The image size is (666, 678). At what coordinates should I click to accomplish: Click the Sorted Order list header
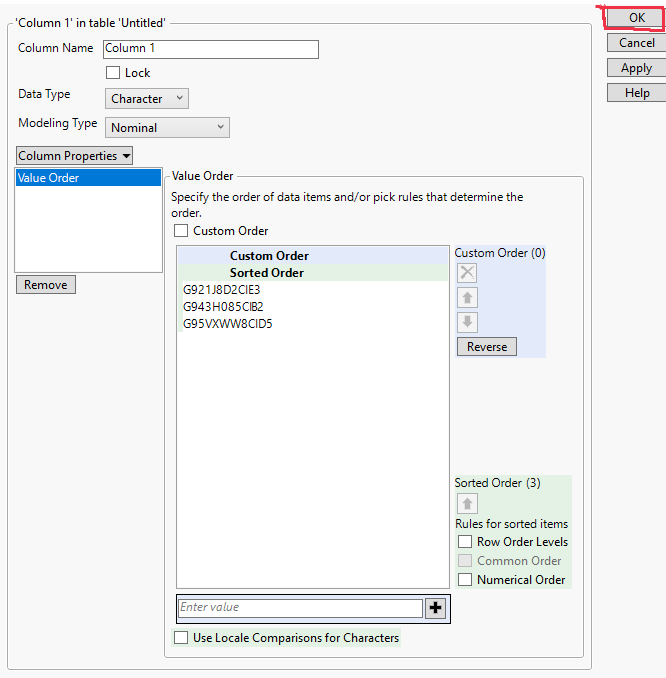tap(313, 273)
